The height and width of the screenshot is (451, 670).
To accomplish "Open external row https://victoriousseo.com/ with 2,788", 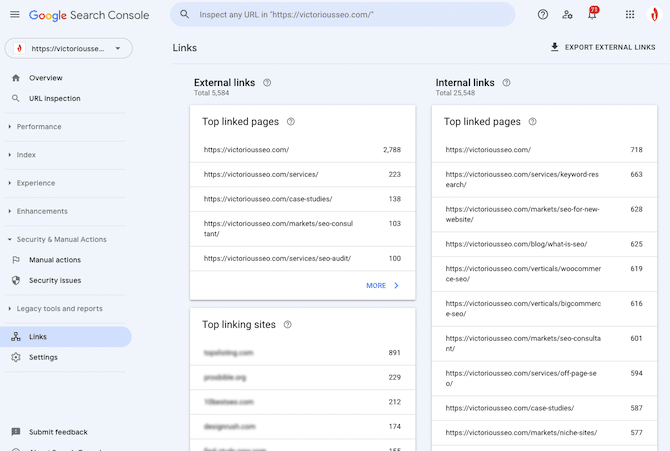I will [x=303, y=150].
